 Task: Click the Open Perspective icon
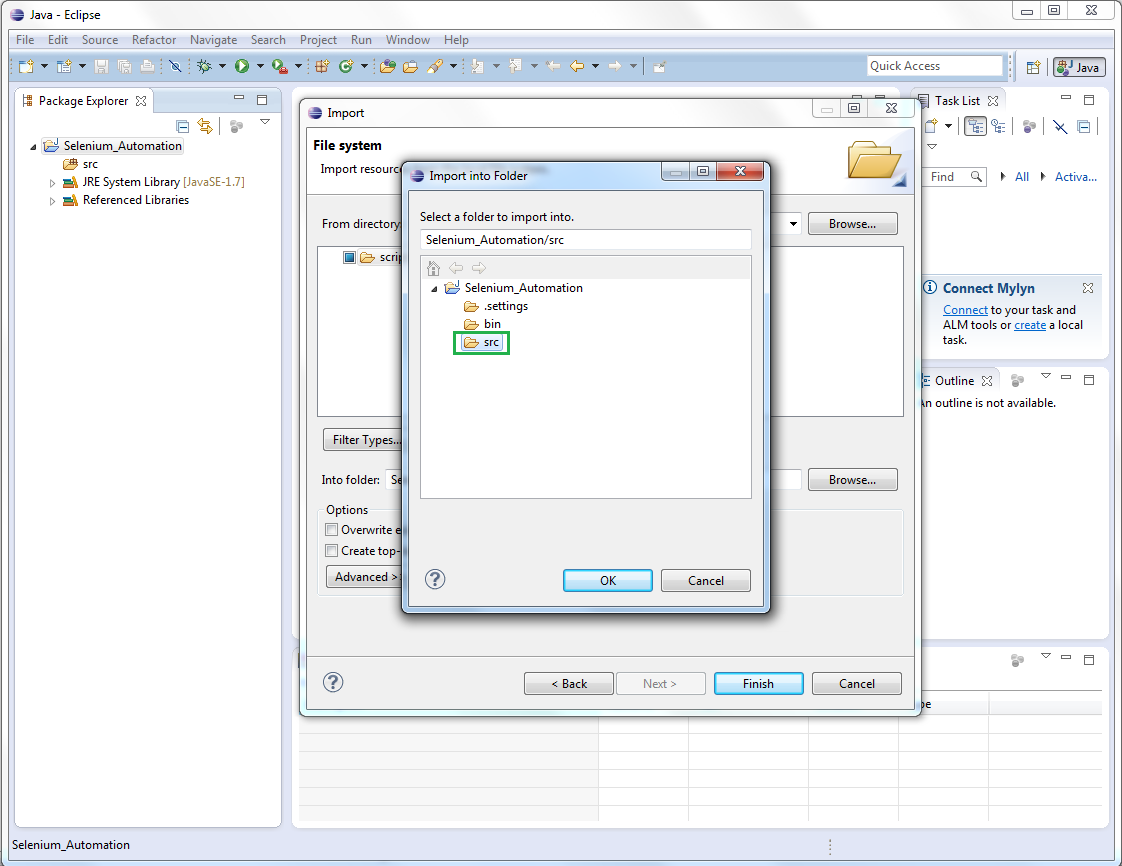click(x=1033, y=67)
